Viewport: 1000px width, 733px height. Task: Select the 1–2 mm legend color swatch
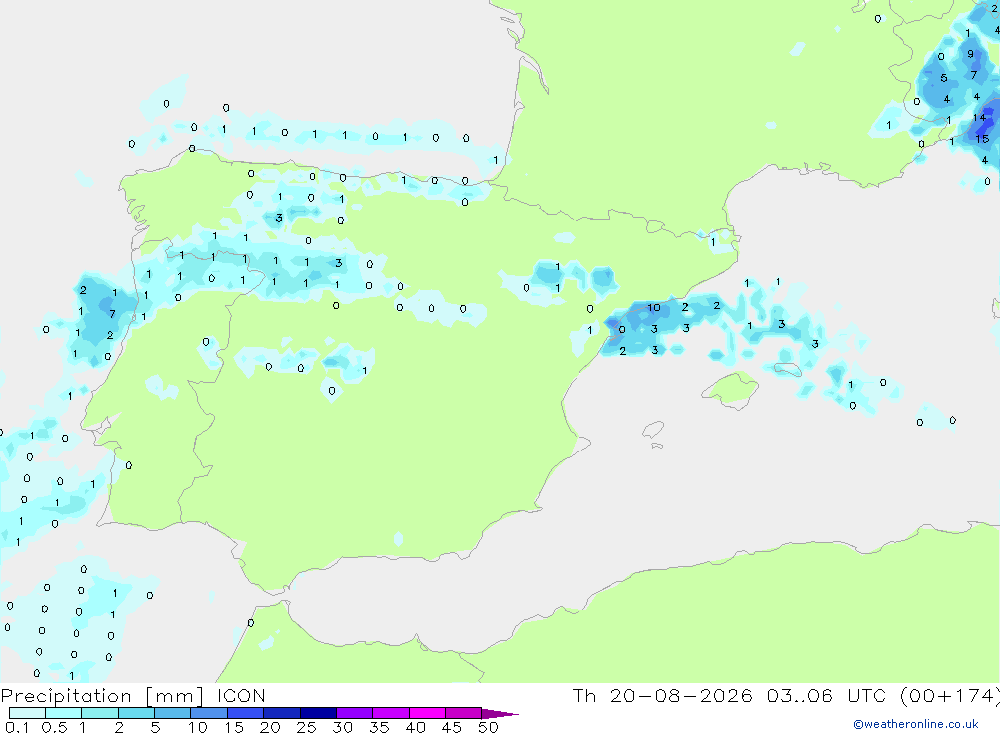pyautogui.click(x=100, y=713)
